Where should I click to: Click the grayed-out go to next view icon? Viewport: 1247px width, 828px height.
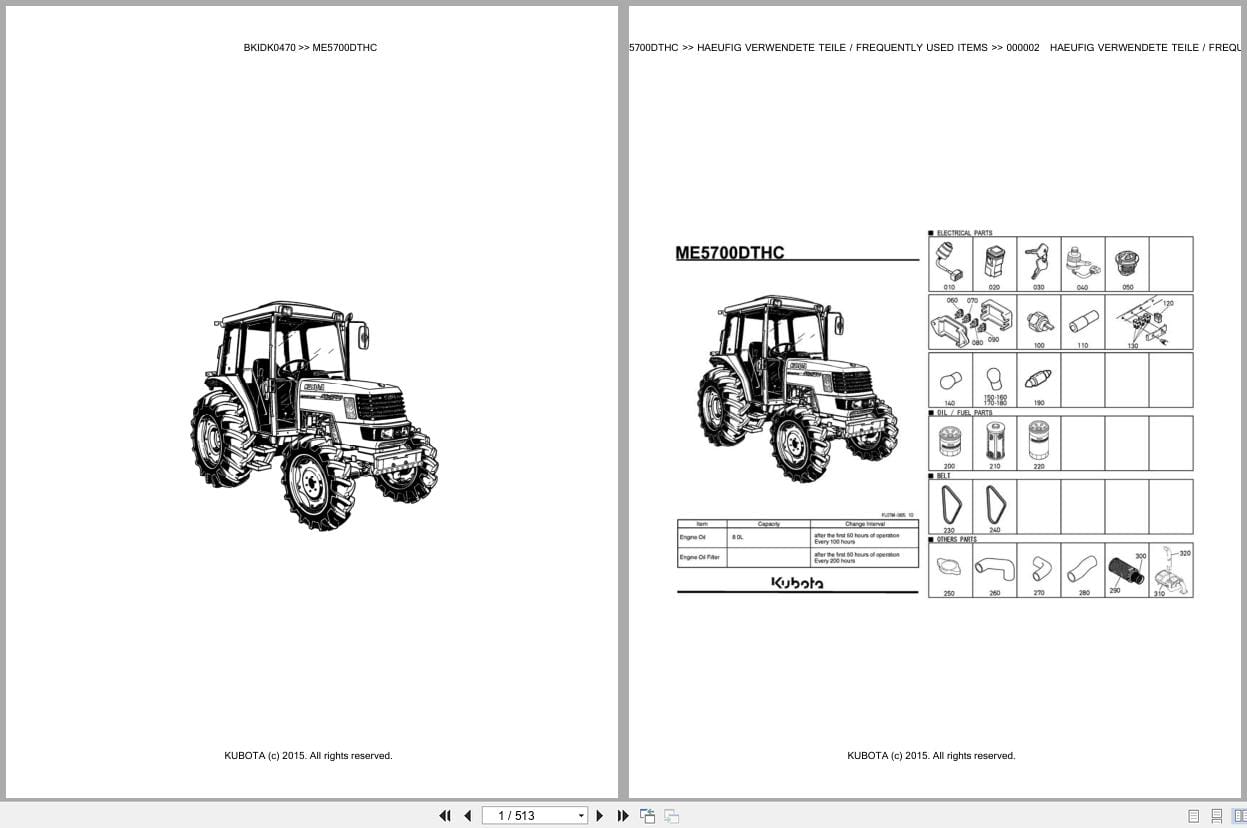[671, 816]
